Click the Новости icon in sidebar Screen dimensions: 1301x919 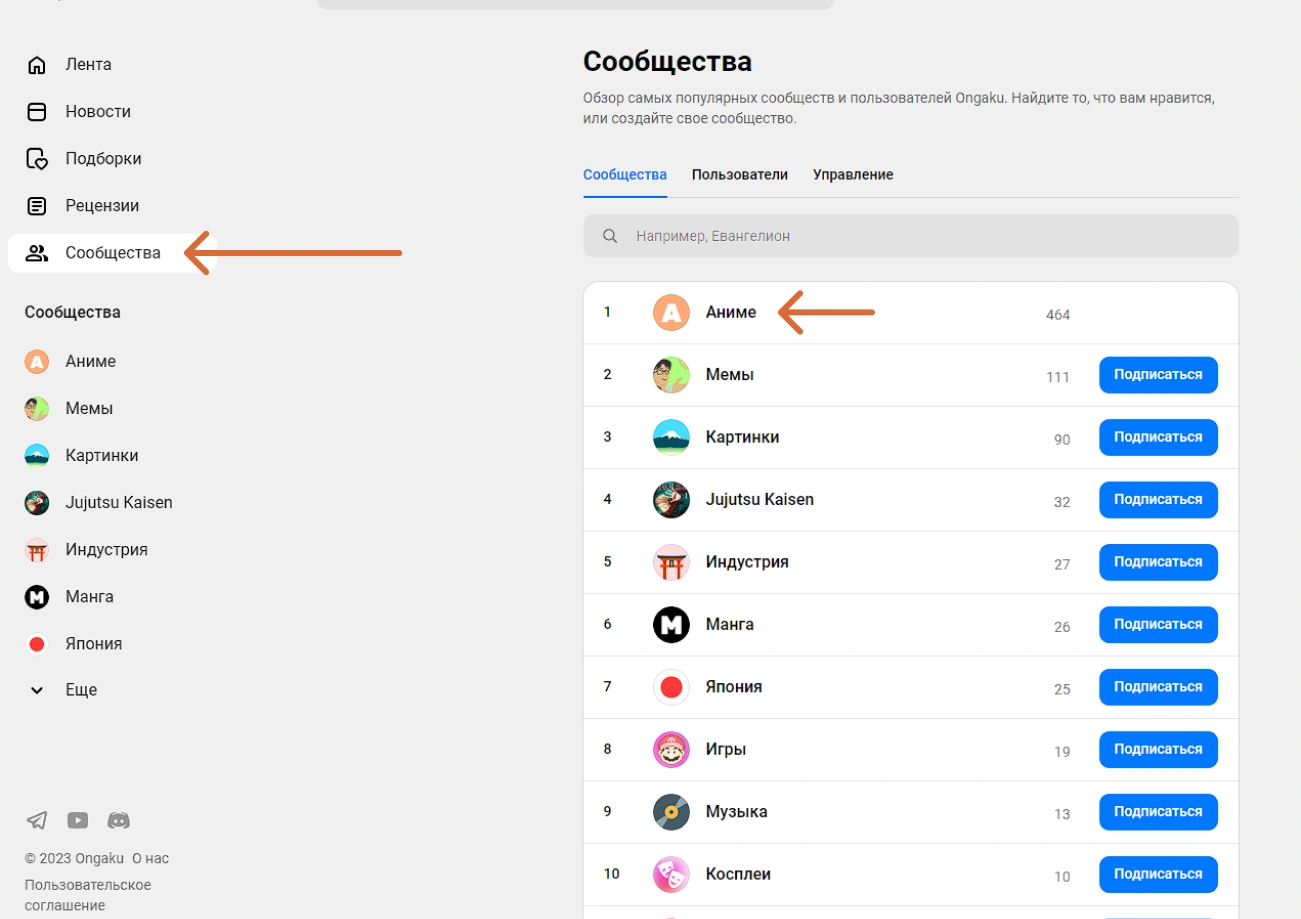[x=37, y=112]
